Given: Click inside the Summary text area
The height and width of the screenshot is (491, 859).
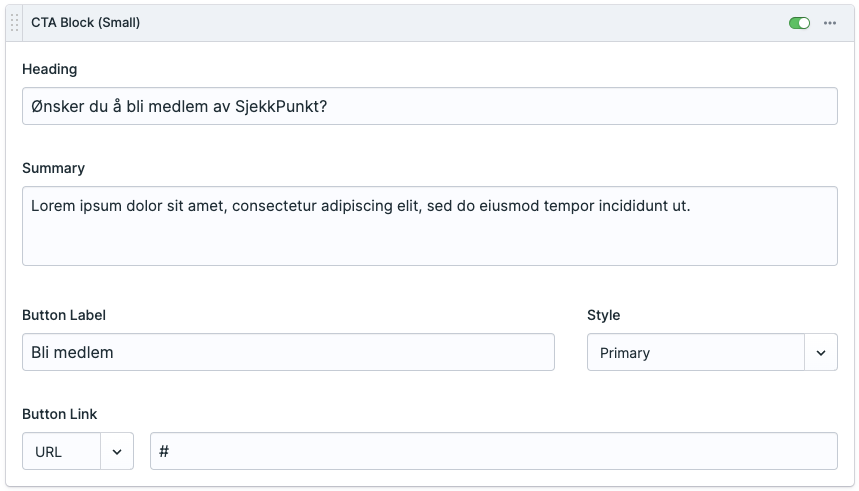Looking at the screenshot, I should 430,240.
